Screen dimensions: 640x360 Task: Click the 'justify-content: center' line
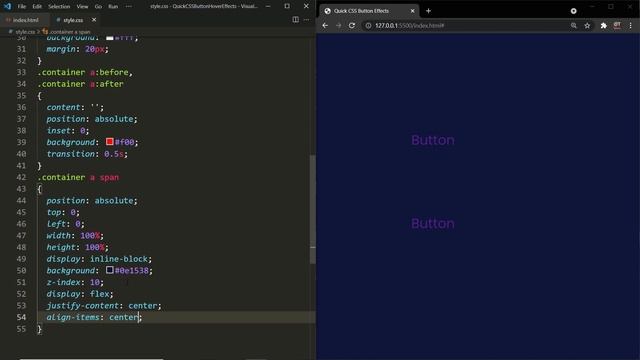pyautogui.click(x=104, y=305)
